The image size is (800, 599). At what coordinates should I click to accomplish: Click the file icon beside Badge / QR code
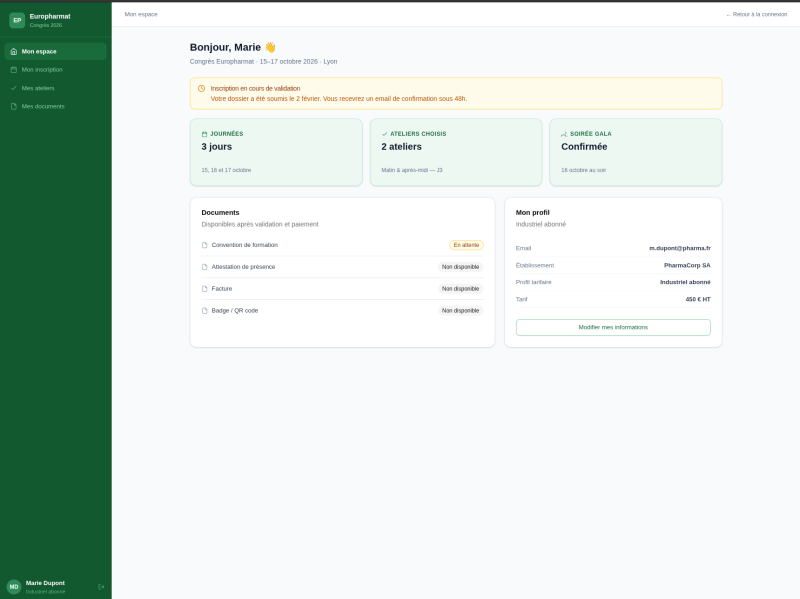205,311
